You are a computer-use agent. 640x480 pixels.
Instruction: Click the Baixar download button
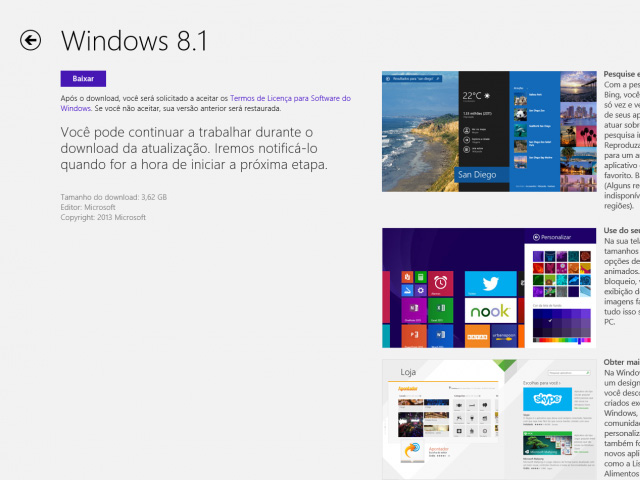pyautogui.click(x=83, y=79)
